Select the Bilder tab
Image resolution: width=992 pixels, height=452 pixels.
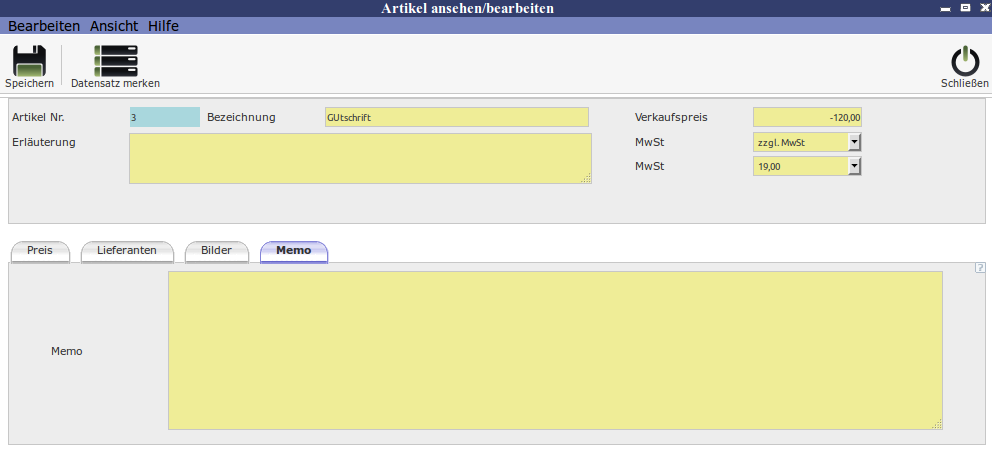[x=216, y=251]
